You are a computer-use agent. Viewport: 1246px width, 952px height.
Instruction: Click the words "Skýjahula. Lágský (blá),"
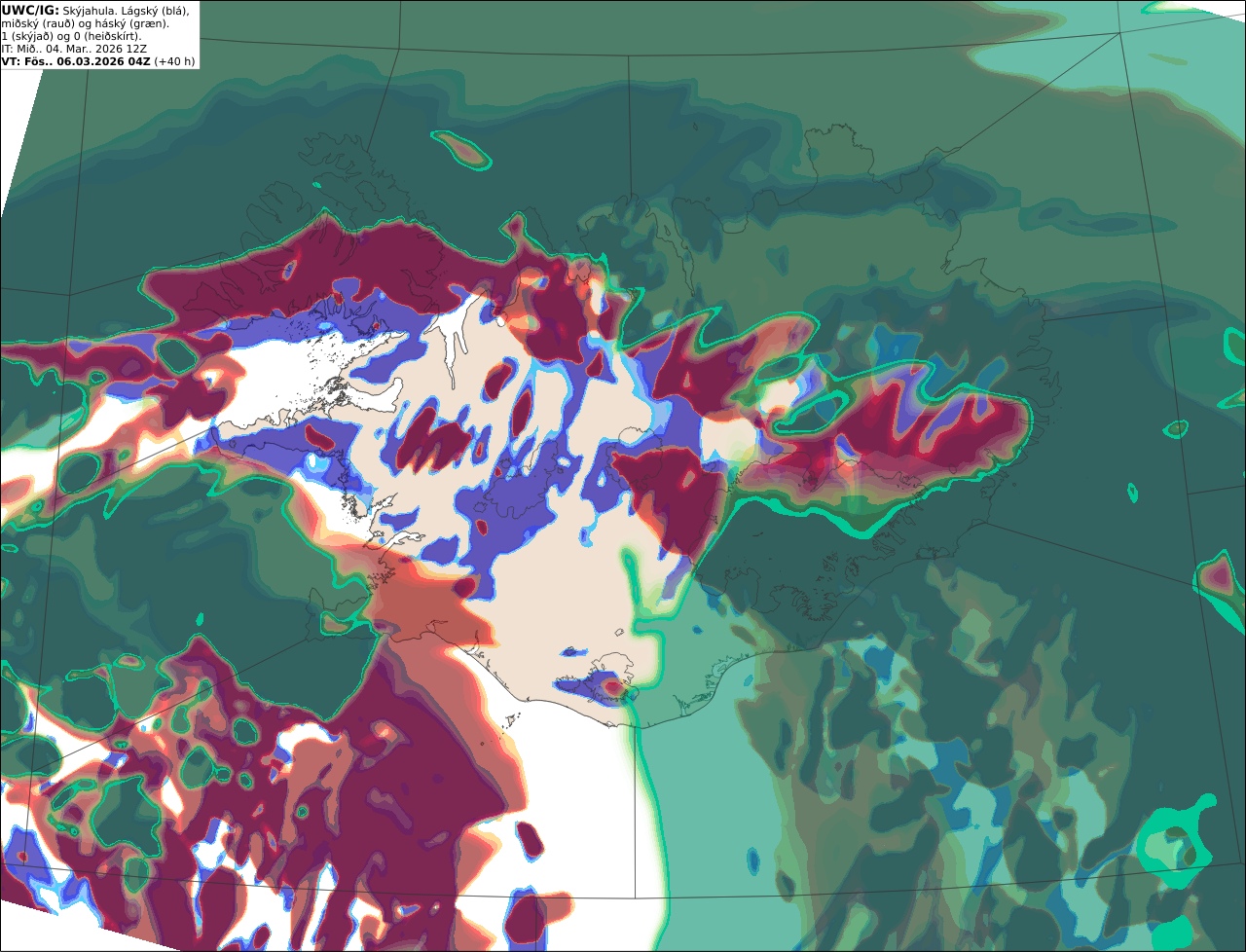(126, 10)
